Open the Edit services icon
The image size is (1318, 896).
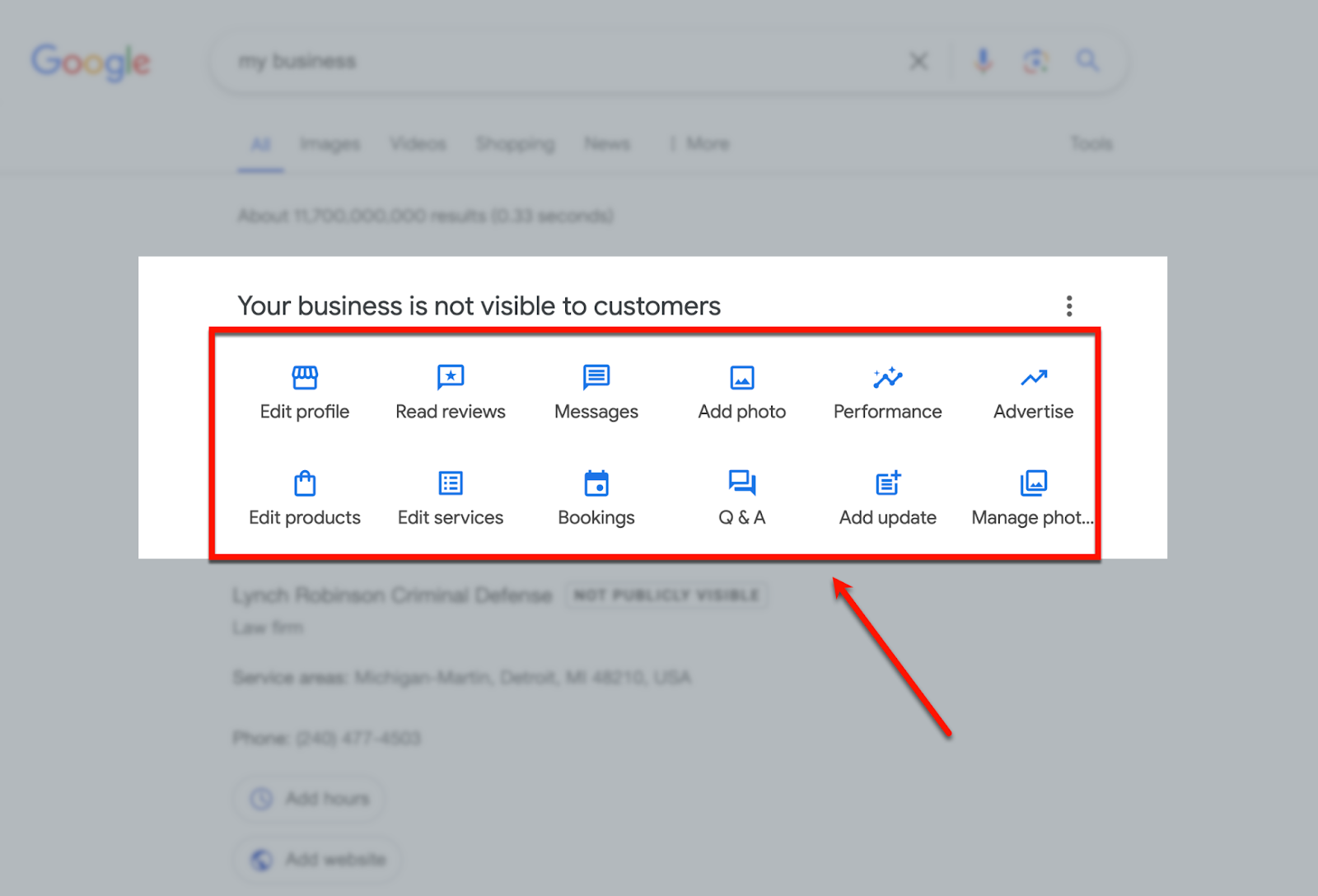pos(450,483)
